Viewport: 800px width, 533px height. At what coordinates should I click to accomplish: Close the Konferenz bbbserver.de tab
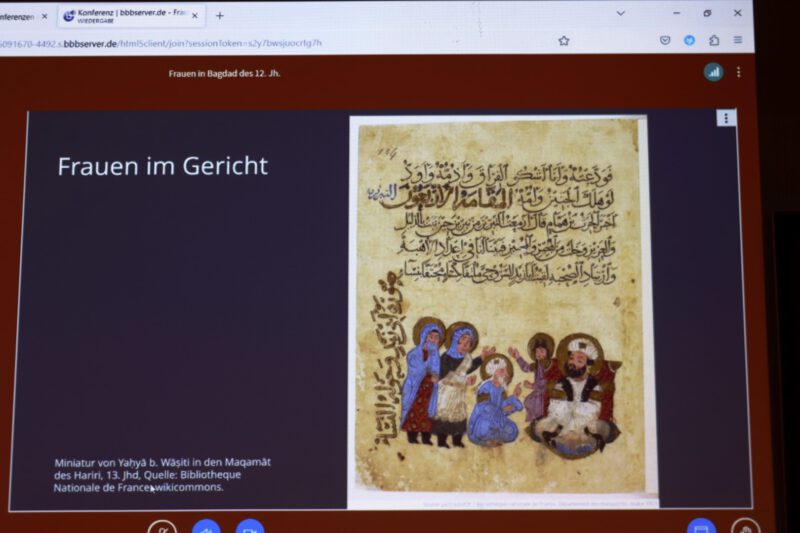194,16
